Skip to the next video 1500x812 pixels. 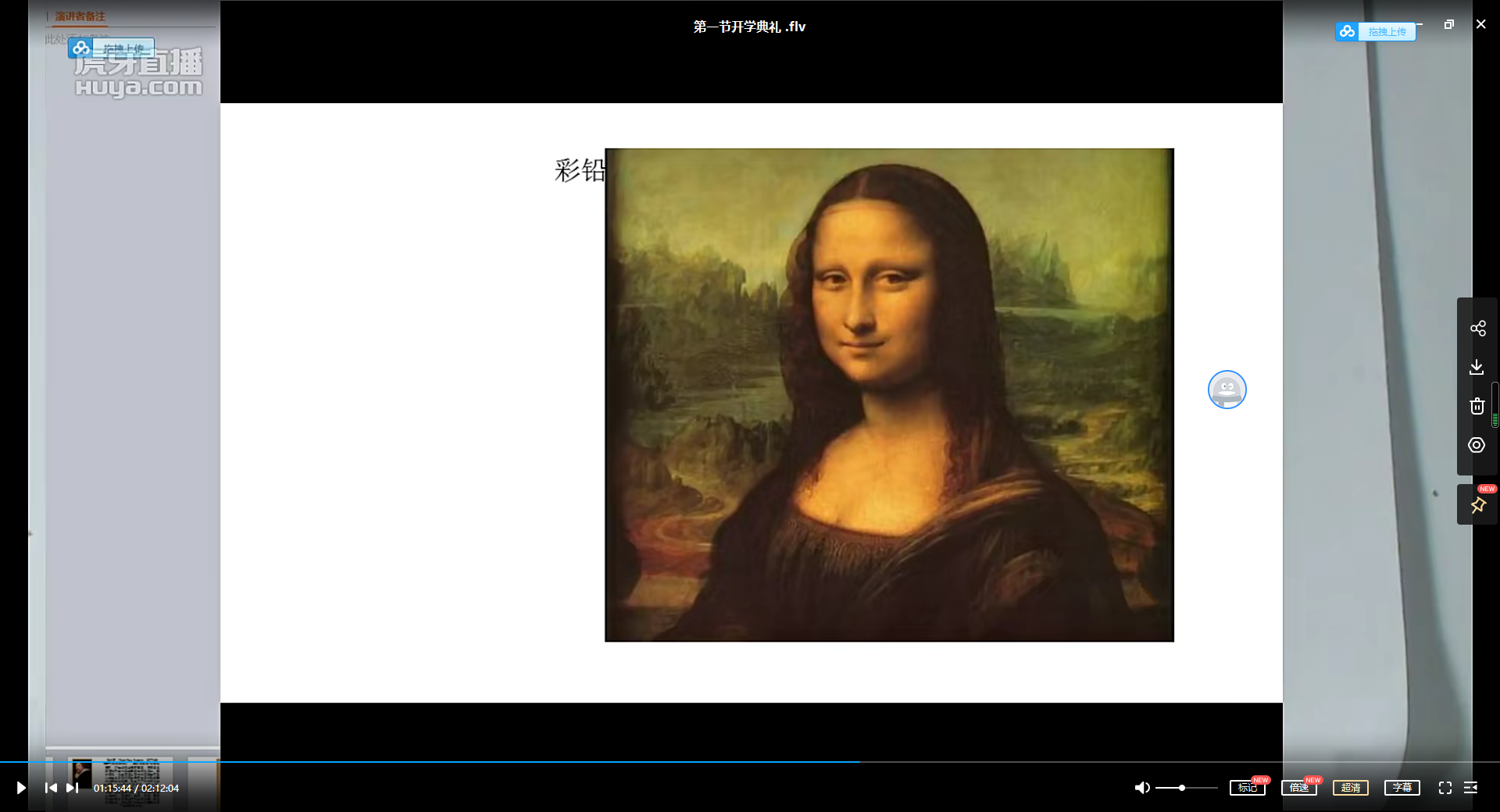point(72,788)
